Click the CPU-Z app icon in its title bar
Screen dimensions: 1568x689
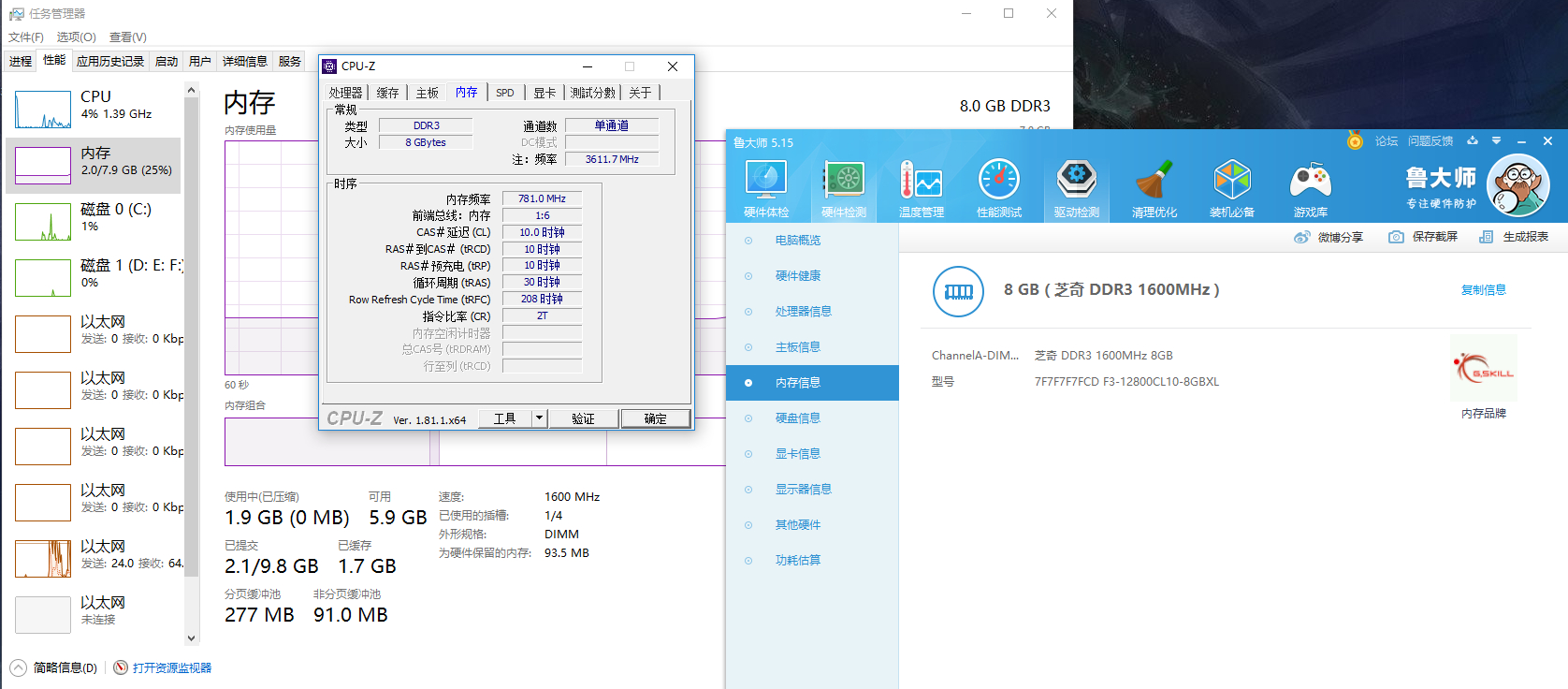pos(329,66)
